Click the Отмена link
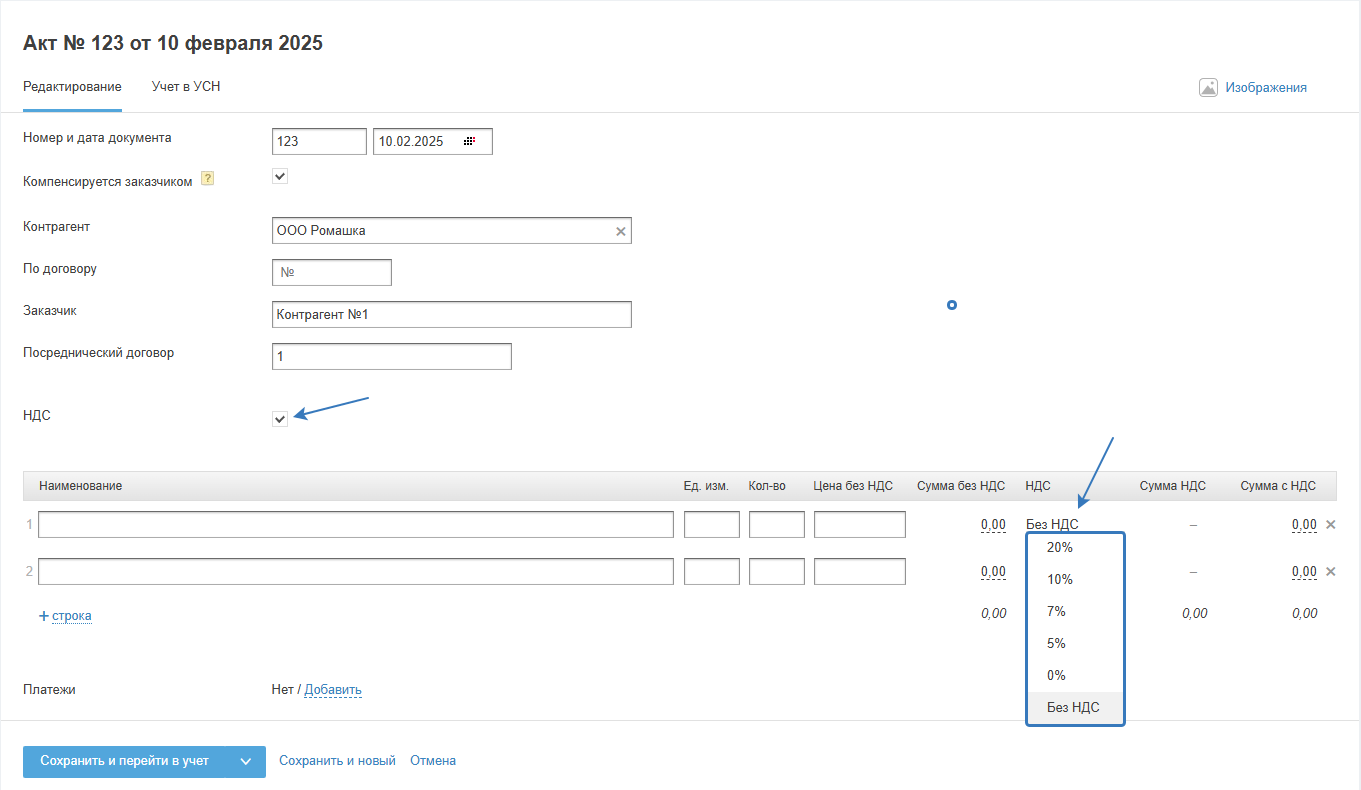1361x790 pixels. coord(432,761)
